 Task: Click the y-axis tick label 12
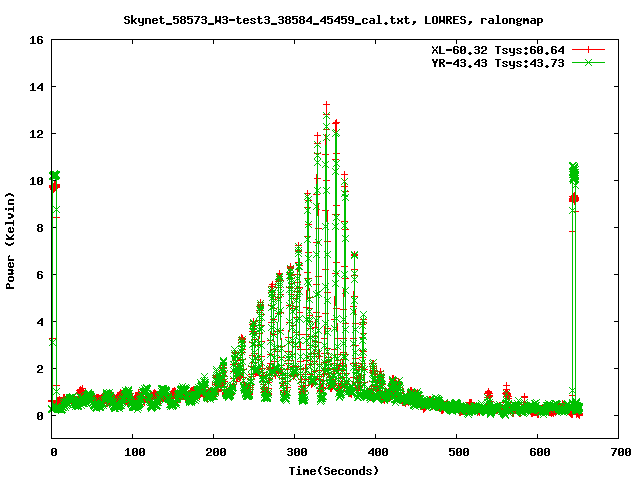pyautogui.click(x=36, y=134)
